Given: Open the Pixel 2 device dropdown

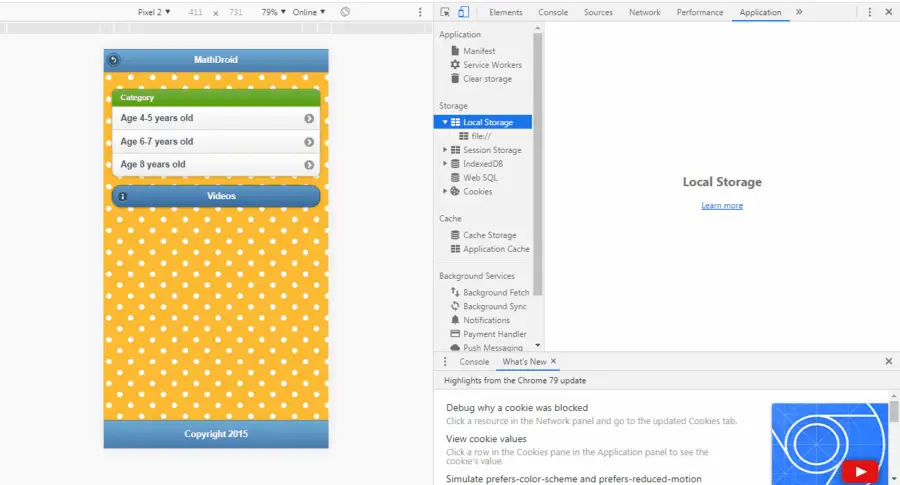Looking at the screenshot, I should coord(154,12).
